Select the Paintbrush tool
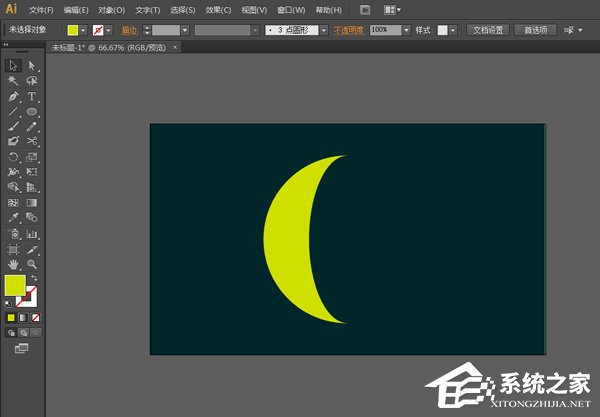 point(13,126)
